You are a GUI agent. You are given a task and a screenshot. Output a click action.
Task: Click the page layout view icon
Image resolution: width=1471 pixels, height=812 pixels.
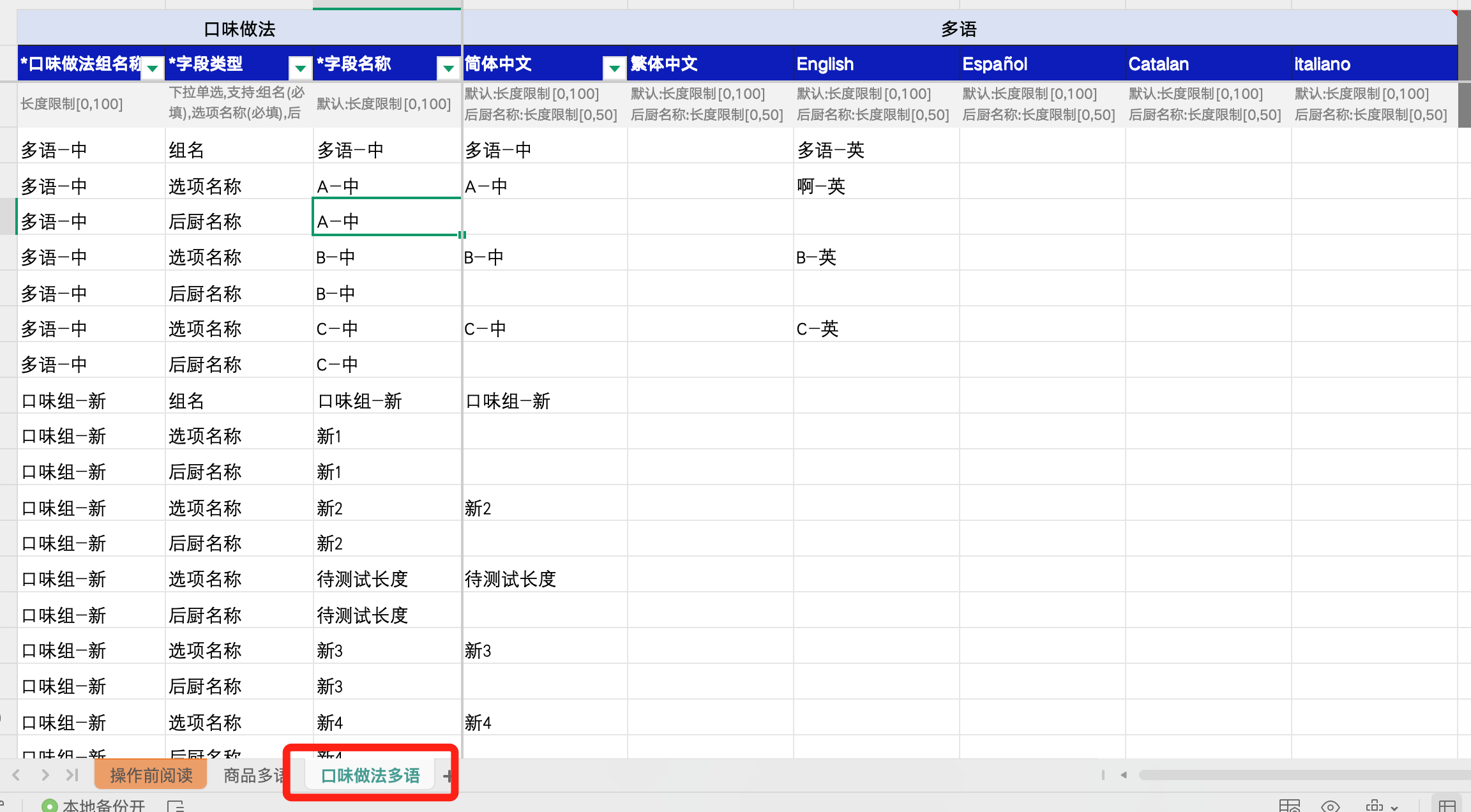[x=1289, y=806]
